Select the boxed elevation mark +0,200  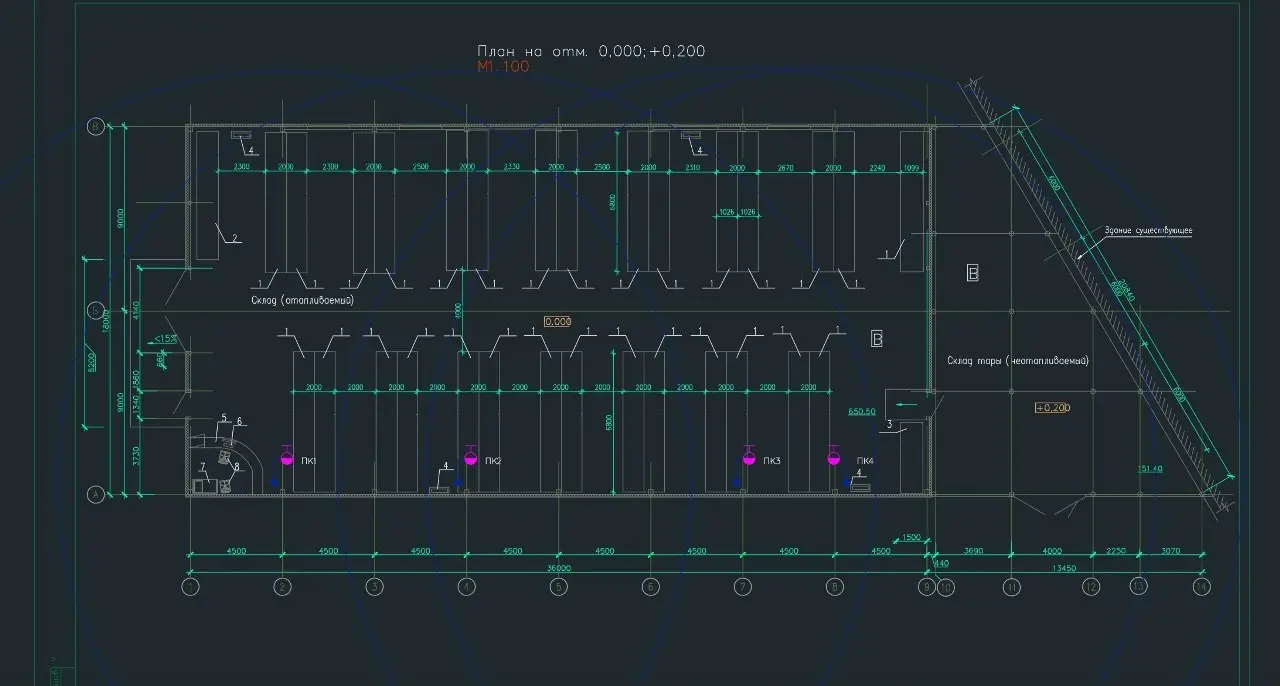pyautogui.click(x=1052, y=407)
